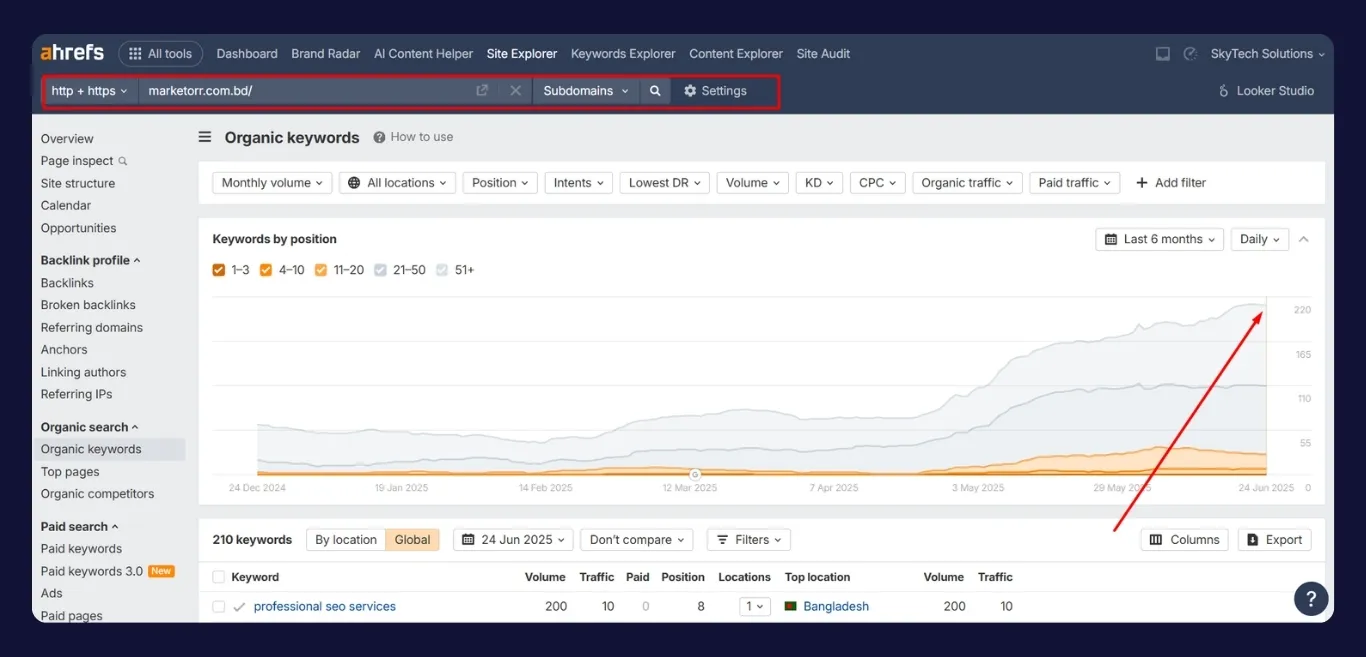Click the search magnifier button

655,91
